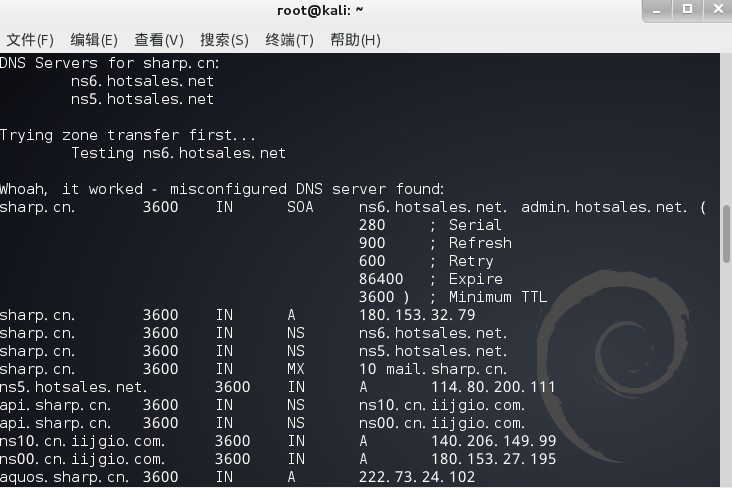The width and height of the screenshot is (732, 488).
Task: Click the terminal vertical scrollbar thumb
Action: [x=726, y=233]
